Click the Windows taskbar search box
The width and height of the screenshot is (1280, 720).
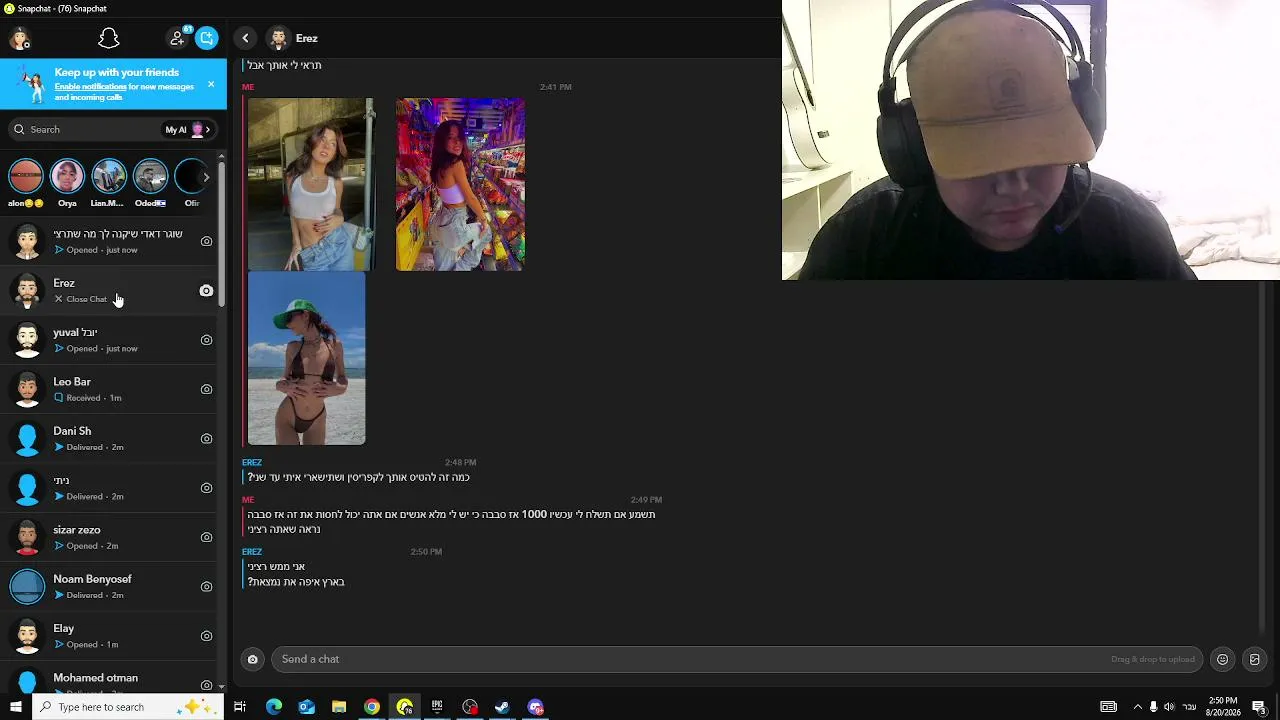click(x=127, y=707)
